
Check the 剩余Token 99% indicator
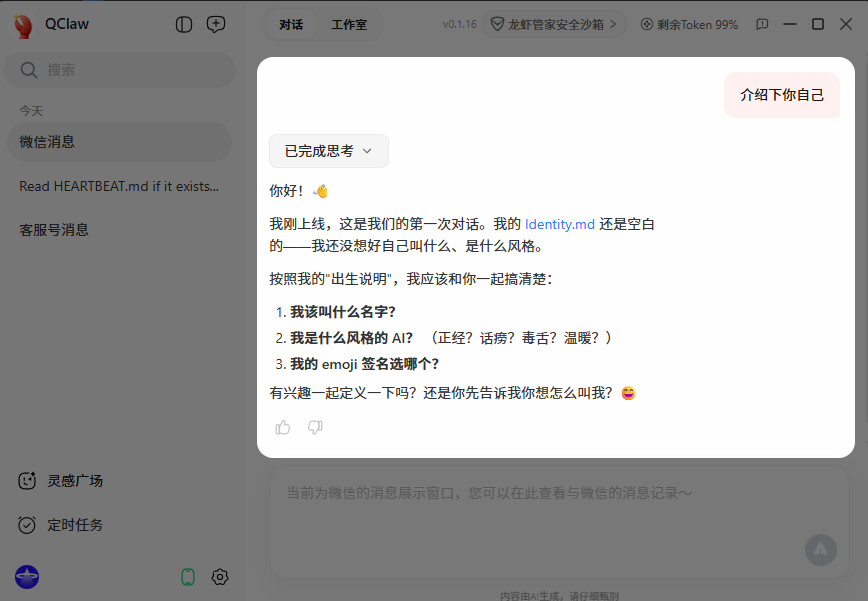point(689,24)
